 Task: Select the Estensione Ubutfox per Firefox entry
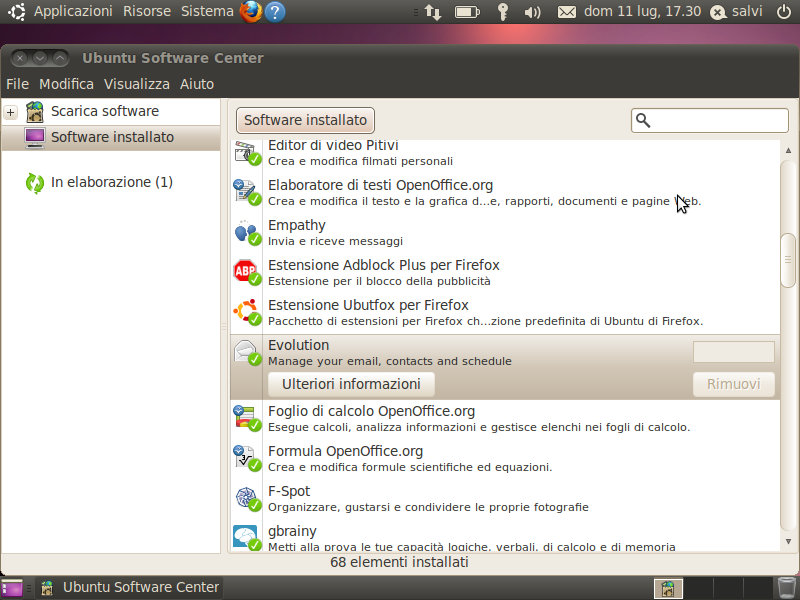coord(505,312)
